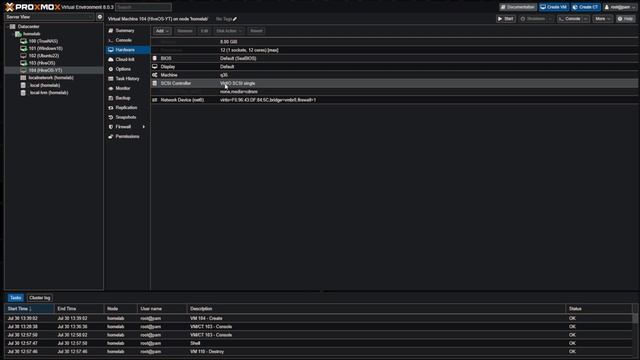Viewport: 640px width, 360px height.
Task: Select the Hardware section
Action: 127,50
